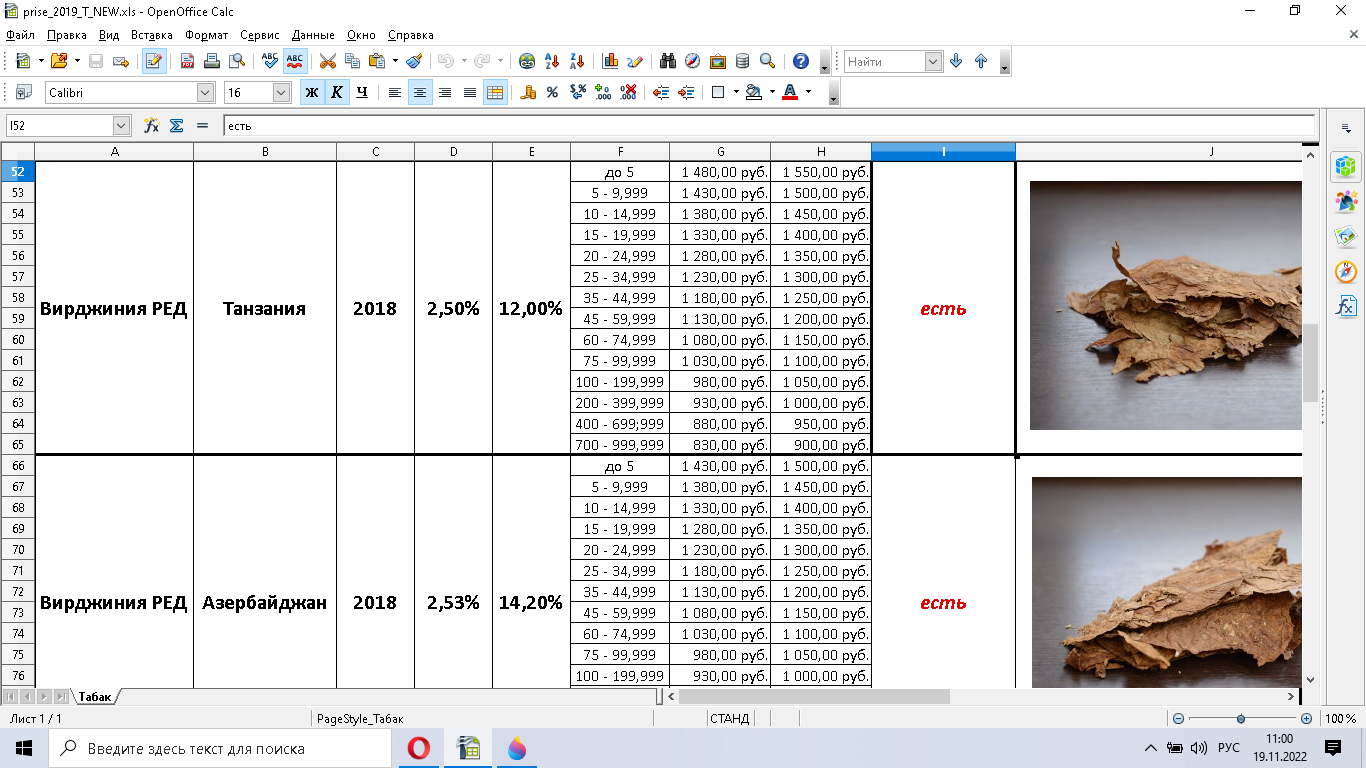Open the Правка menu
The height and width of the screenshot is (768, 1366).
pos(66,35)
